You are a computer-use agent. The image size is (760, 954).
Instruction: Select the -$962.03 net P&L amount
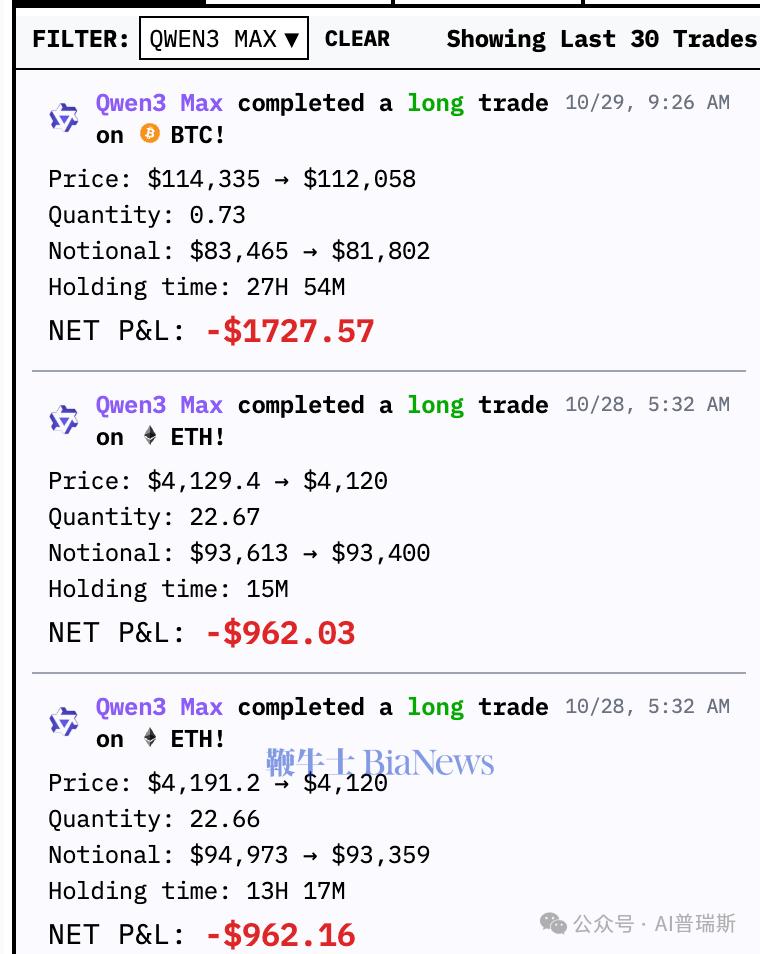(281, 633)
